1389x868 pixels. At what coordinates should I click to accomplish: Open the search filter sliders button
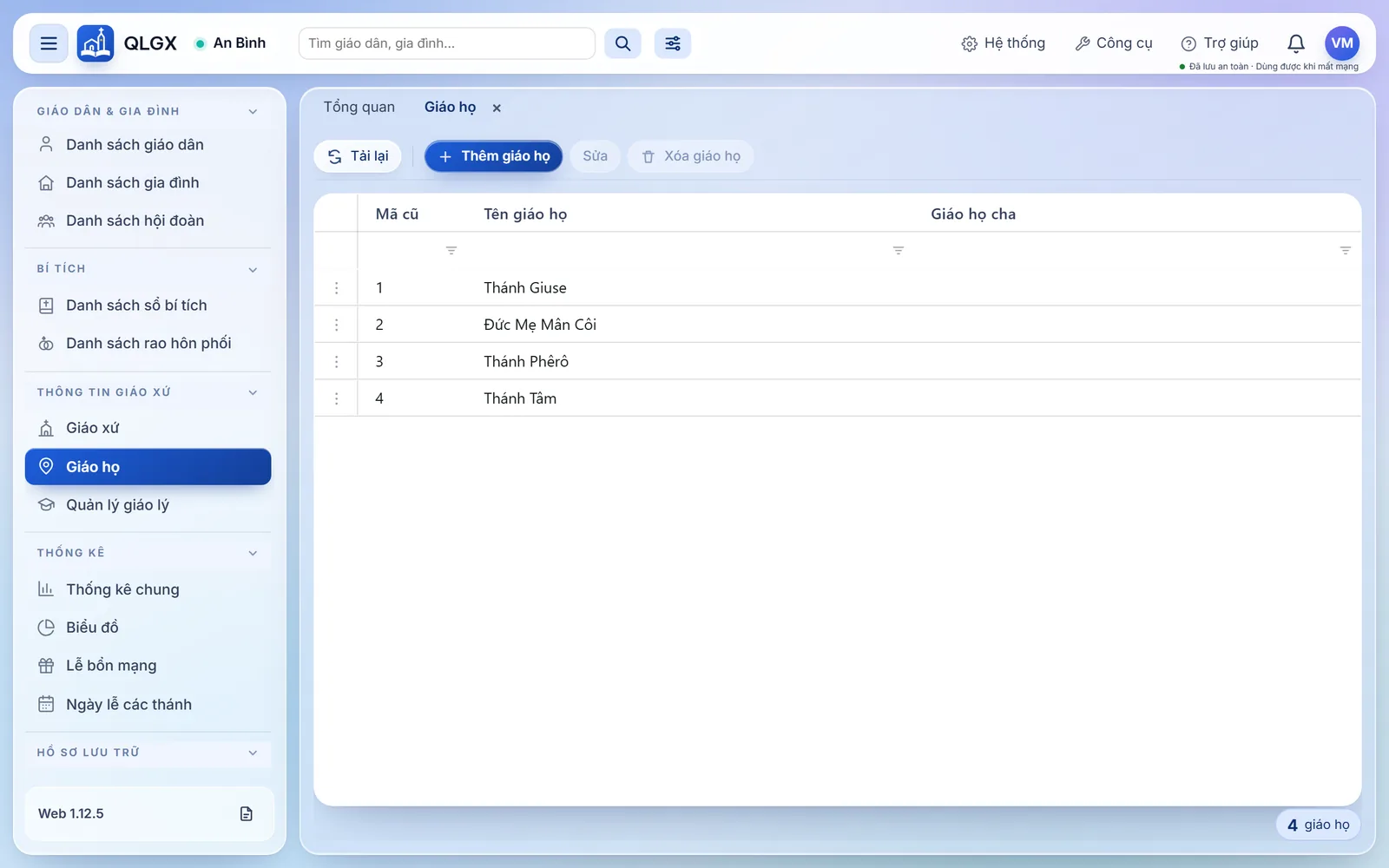click(673, 43)
